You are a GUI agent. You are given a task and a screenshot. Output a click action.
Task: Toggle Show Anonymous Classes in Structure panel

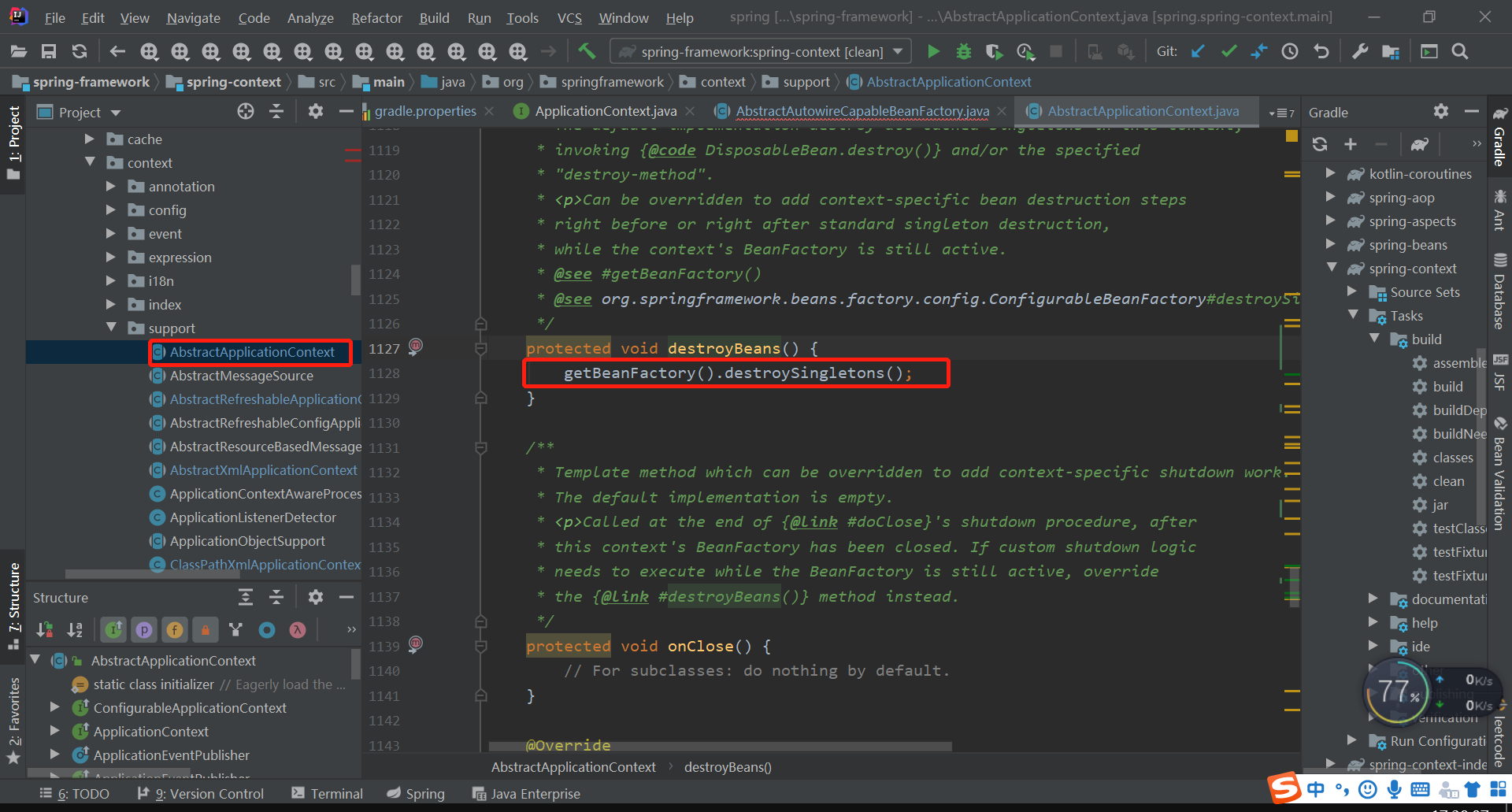[x=267, y=629]
